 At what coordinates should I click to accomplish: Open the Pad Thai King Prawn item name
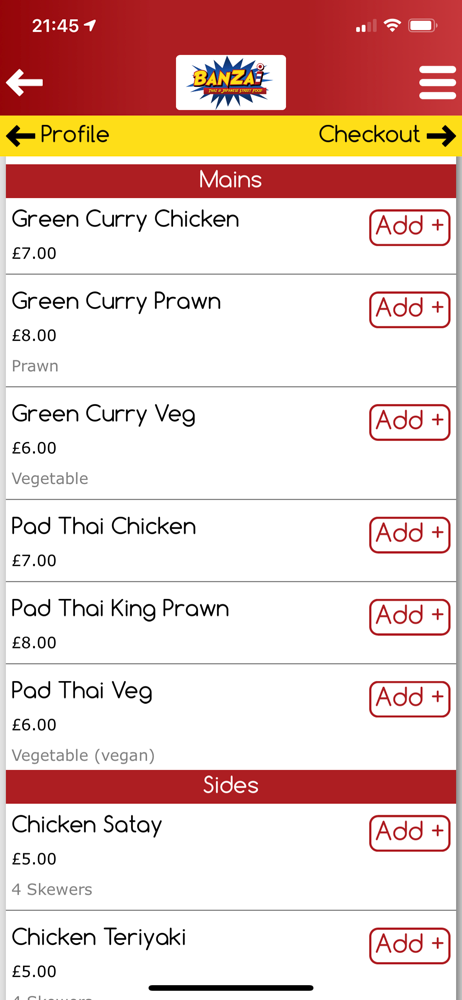[x=121, y=609]
